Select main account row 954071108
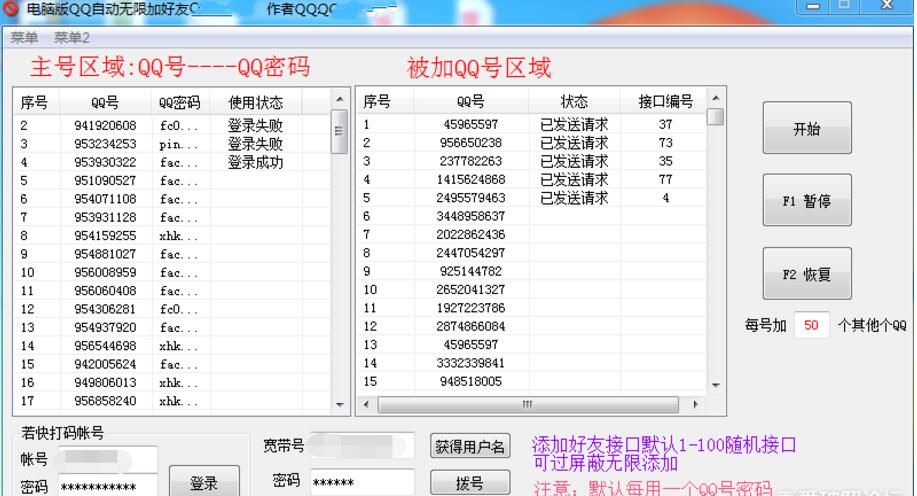 173,199
